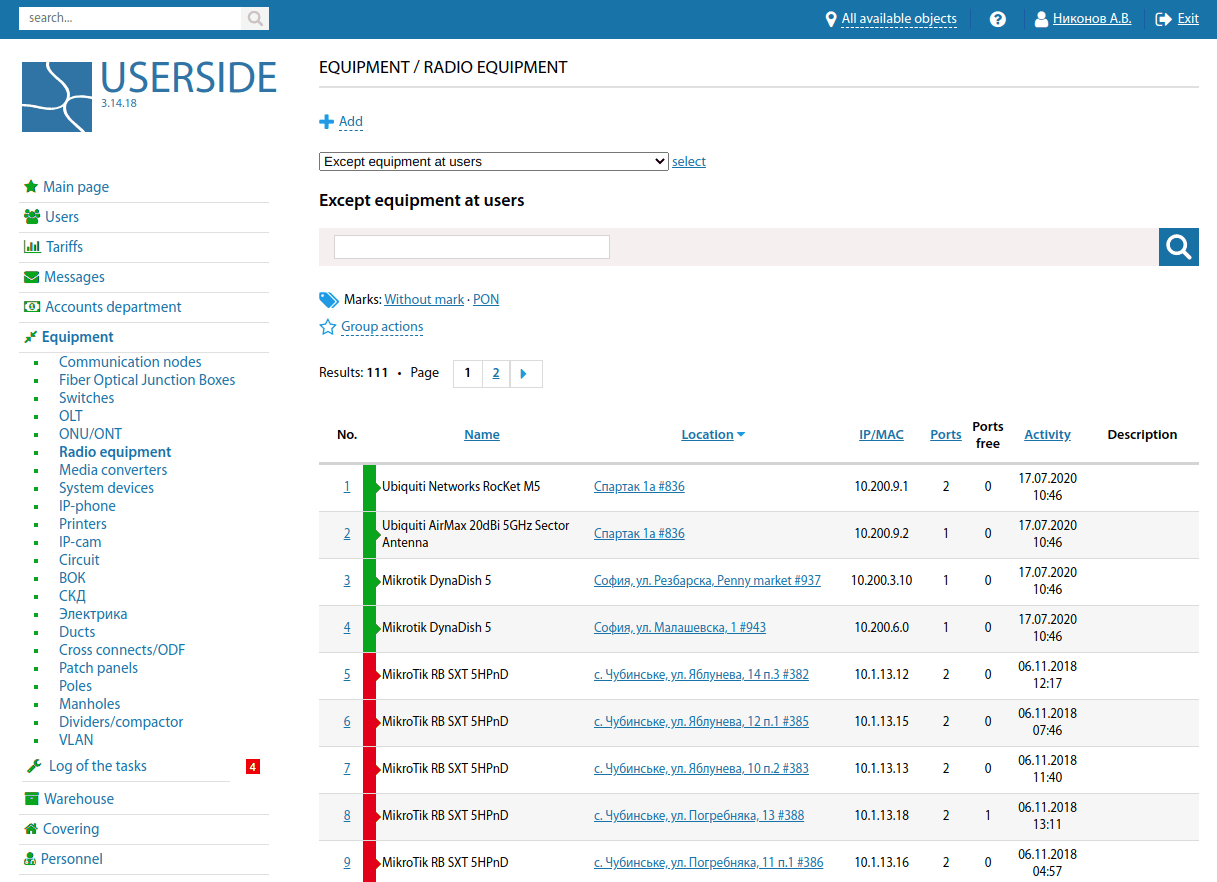Screen dimensions: 1217x882
Task: Click the help question mark icon
Action: pos(997,19)
